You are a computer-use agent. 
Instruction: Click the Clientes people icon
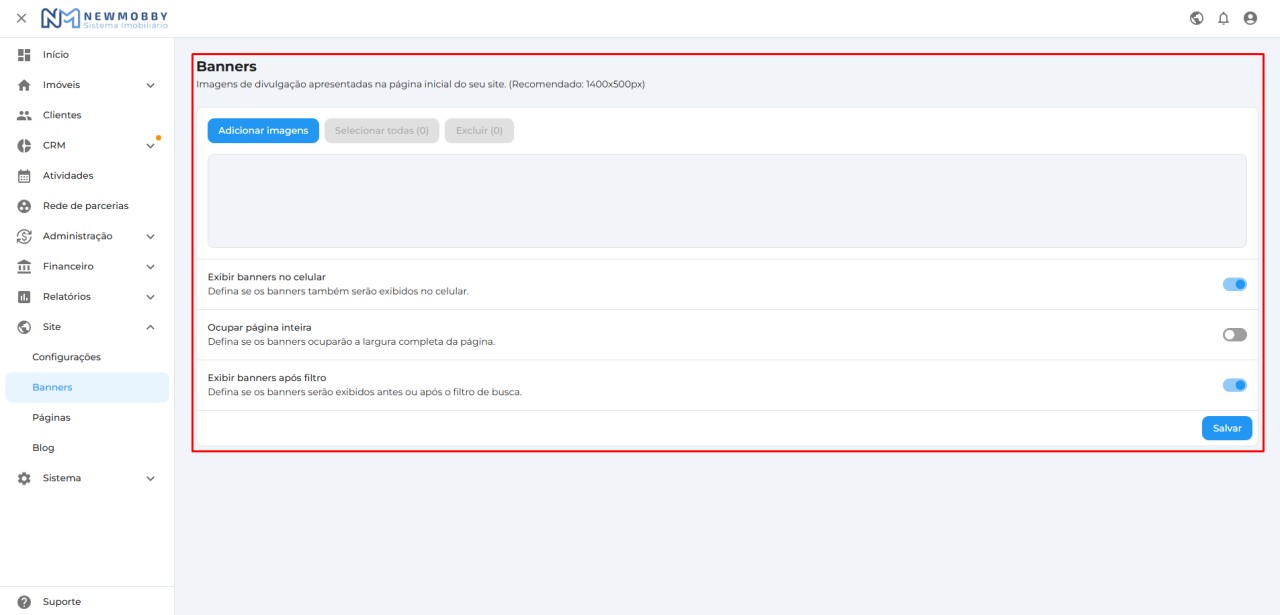point(25,115)
